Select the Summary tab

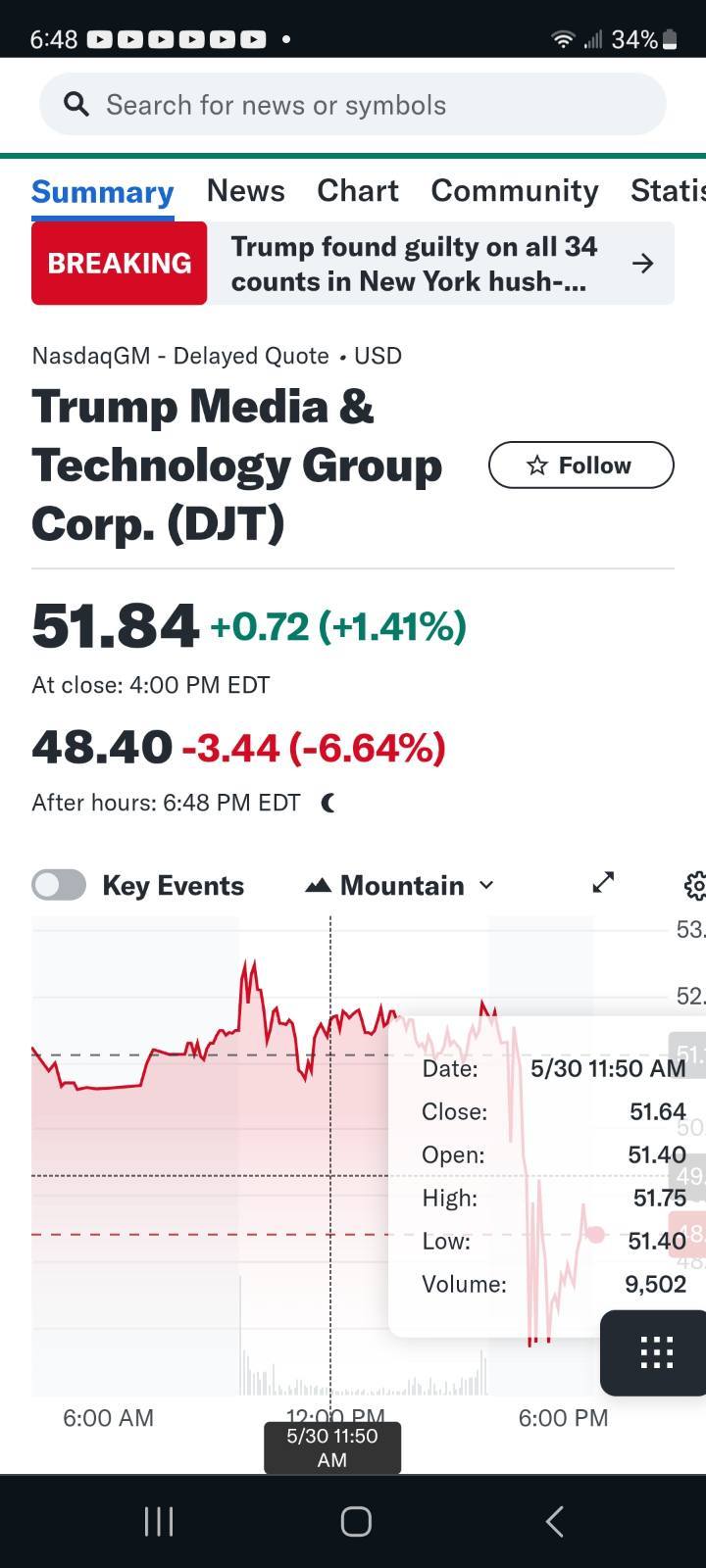point(102,192)
